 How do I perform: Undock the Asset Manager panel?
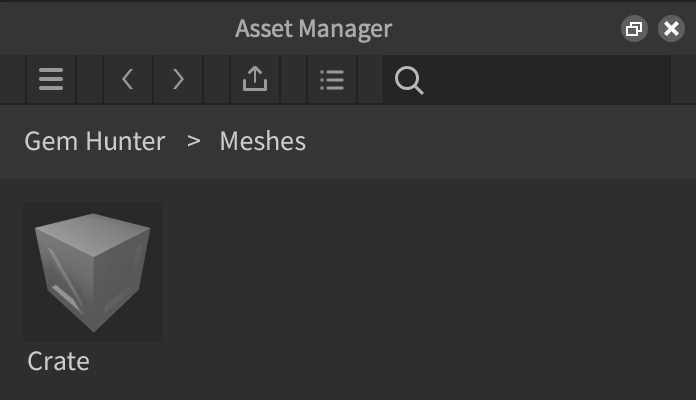pyautogui.click(x=633, y=29)
